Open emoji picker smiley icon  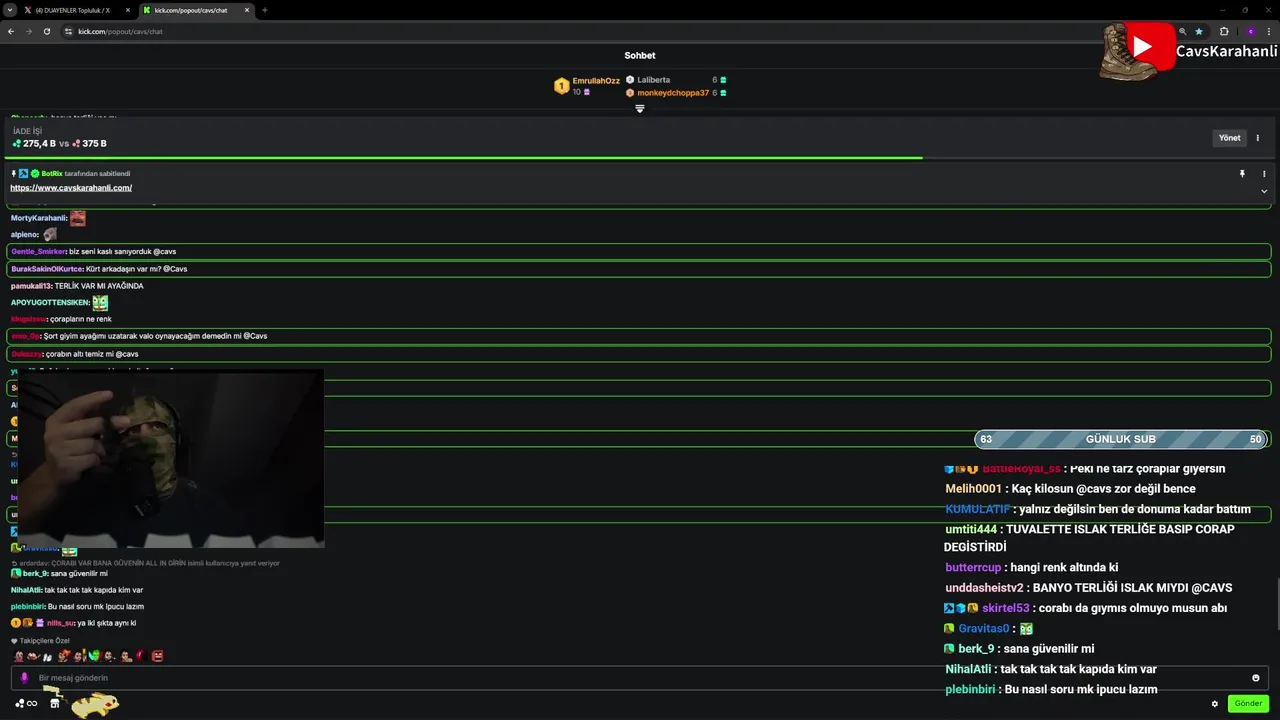pos(1256,678)
